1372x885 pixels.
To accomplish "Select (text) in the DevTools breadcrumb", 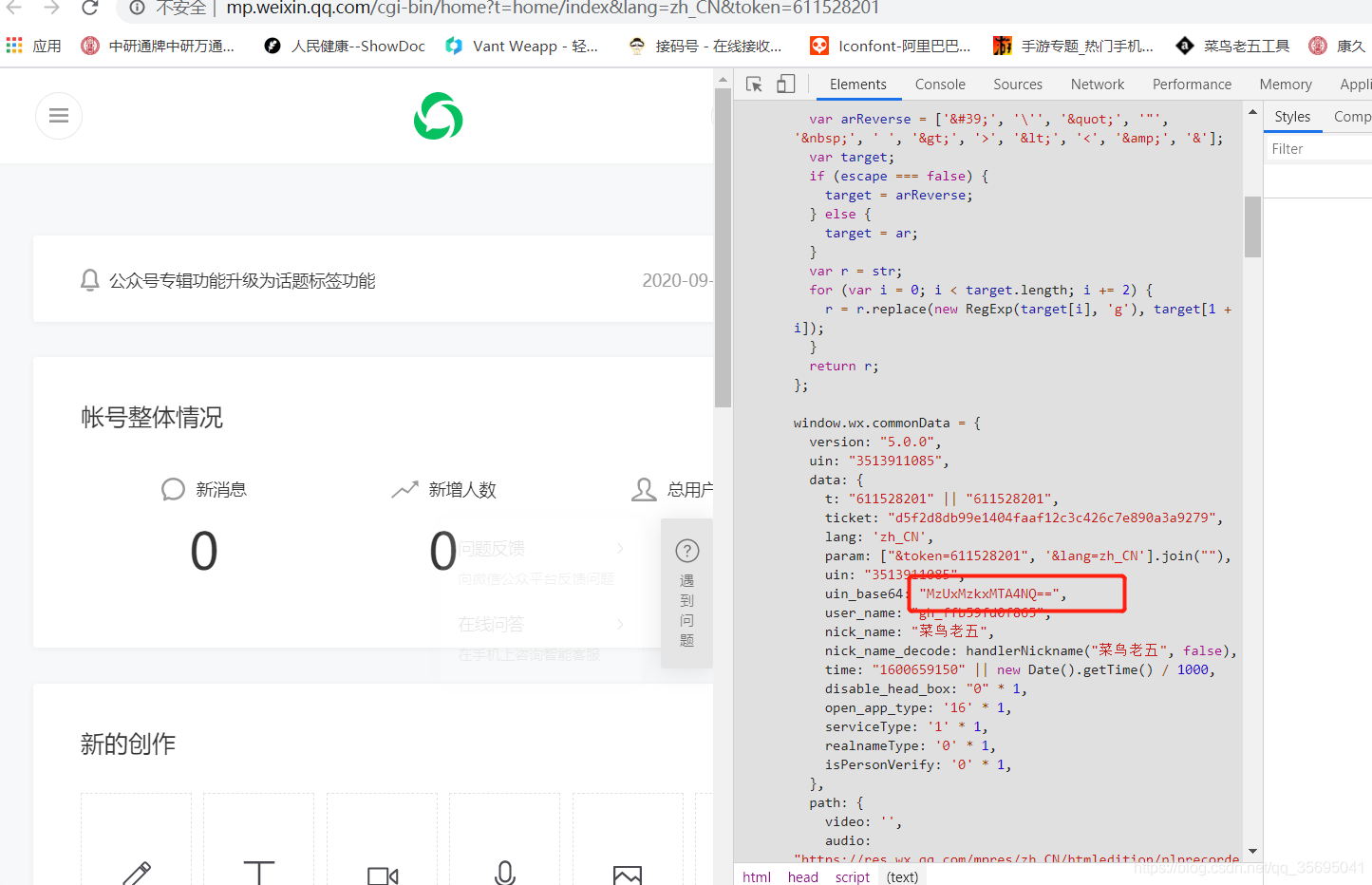I will (x=902, y=876).
